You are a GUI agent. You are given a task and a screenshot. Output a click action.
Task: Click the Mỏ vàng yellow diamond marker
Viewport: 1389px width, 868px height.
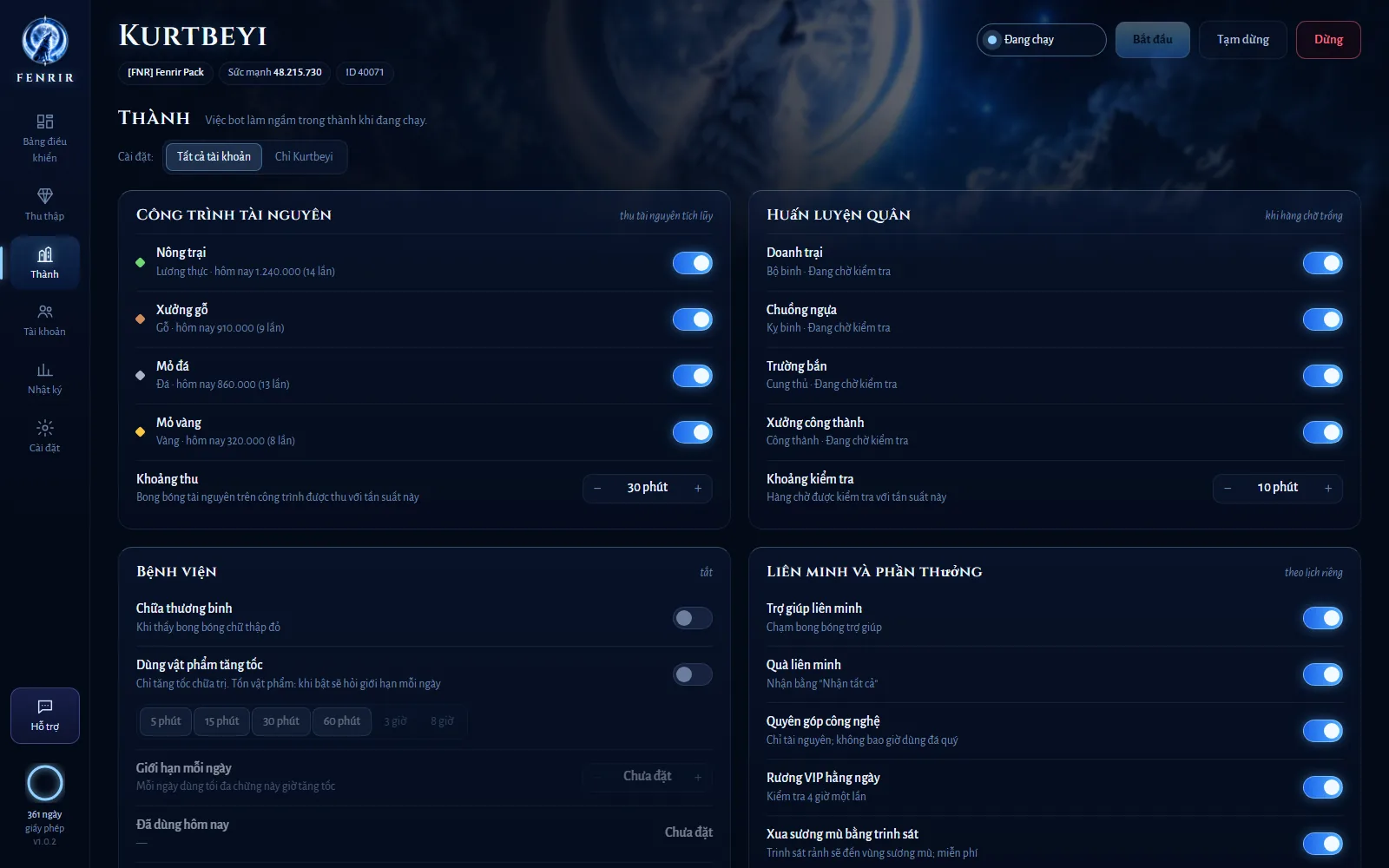141,431
